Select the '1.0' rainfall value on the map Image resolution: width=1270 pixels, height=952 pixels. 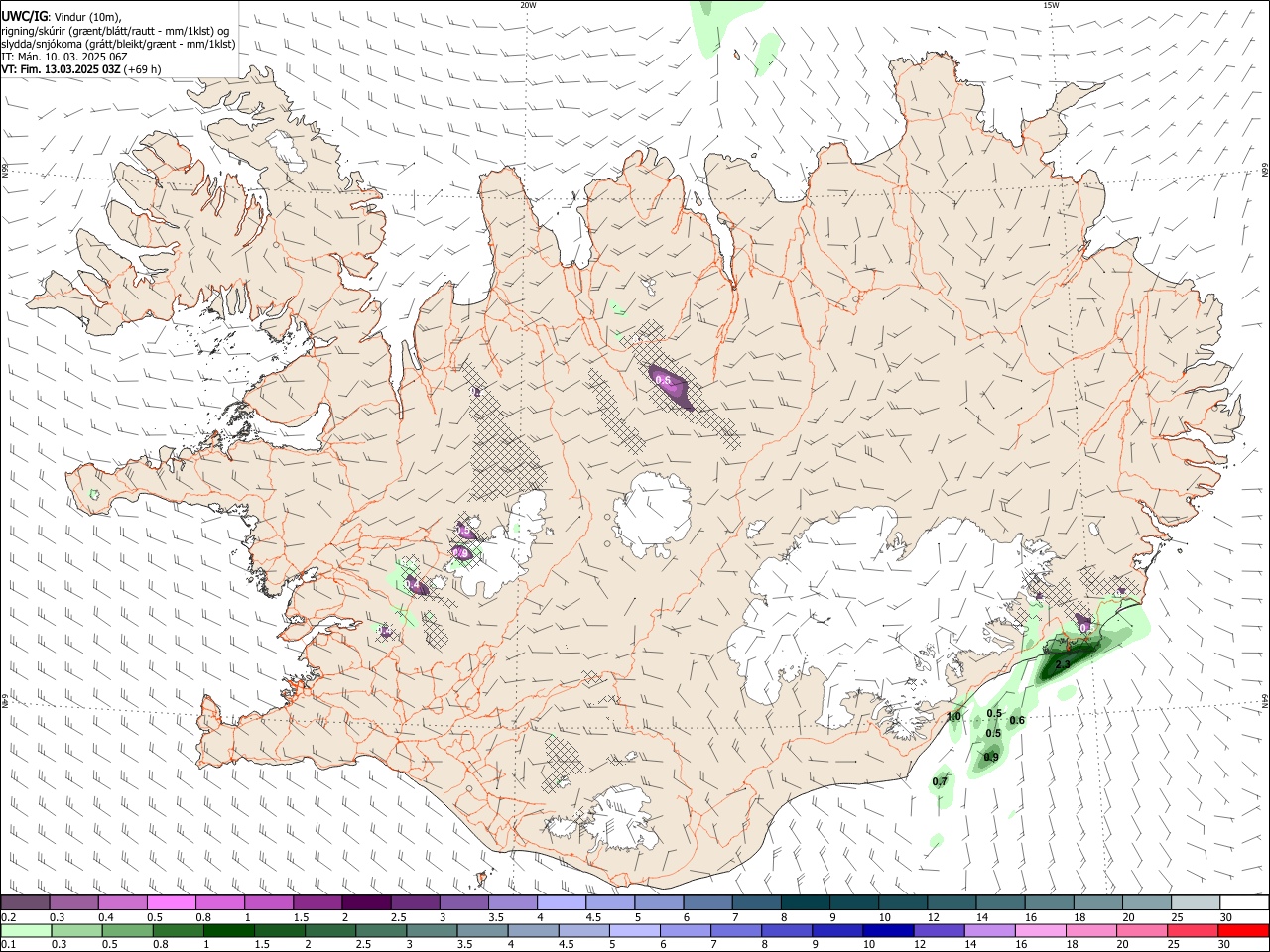(x=954, y=716)
